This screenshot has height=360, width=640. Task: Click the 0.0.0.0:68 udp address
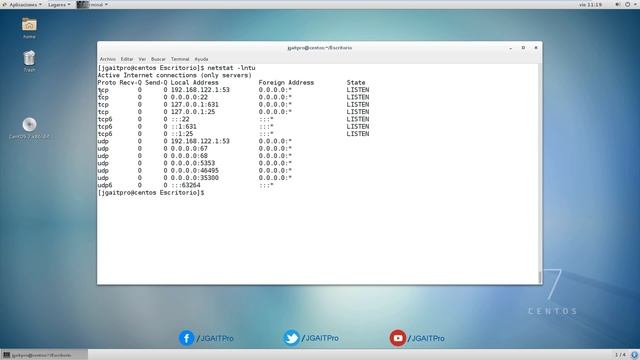(x=189, y=156)
